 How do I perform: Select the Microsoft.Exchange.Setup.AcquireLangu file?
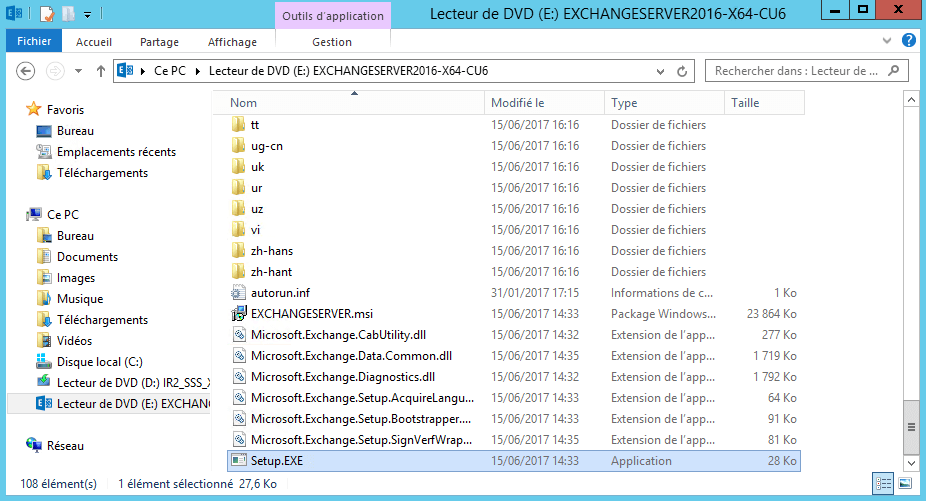(362, 398)
